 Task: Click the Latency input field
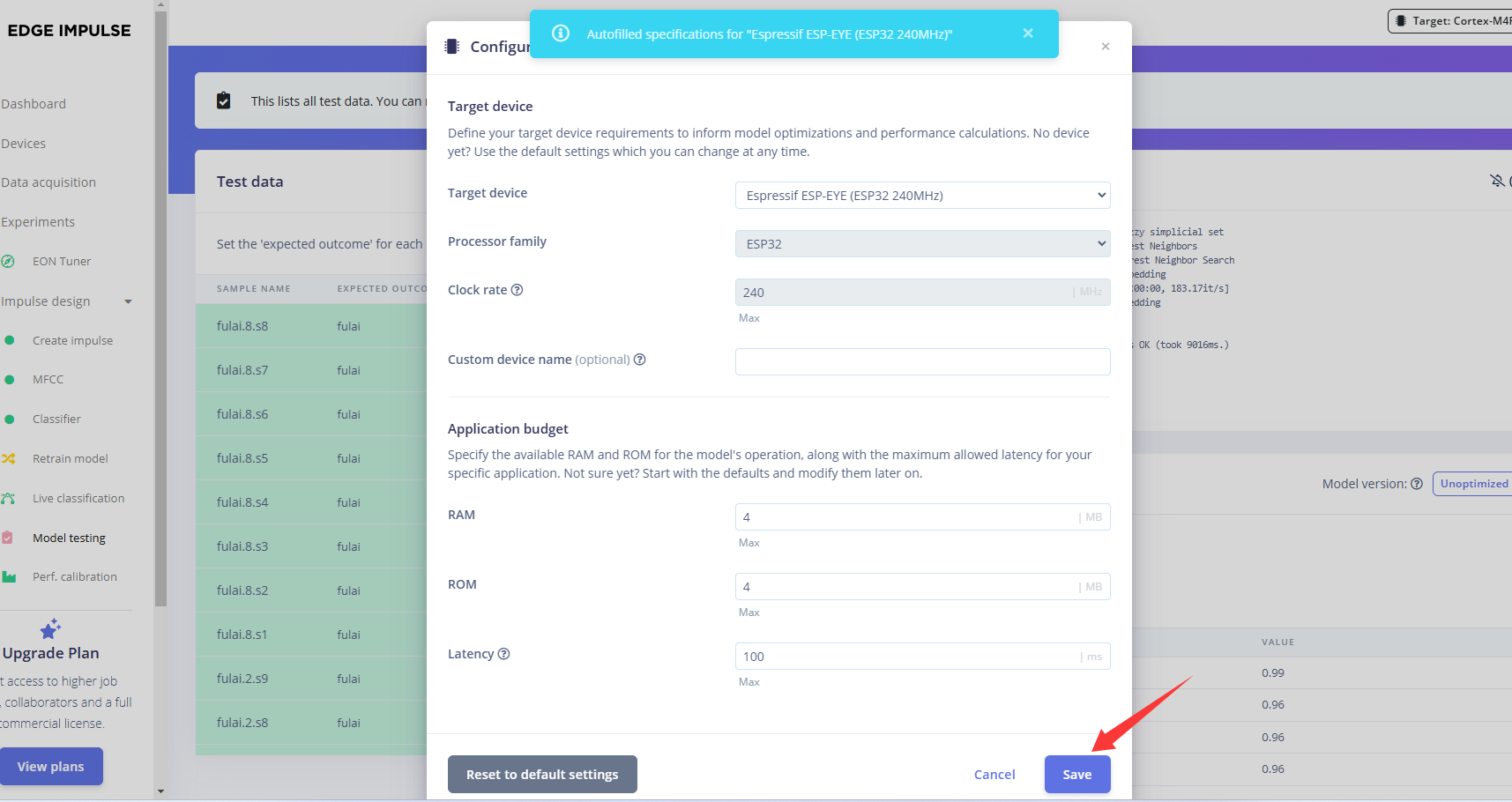tap(908, 657)
